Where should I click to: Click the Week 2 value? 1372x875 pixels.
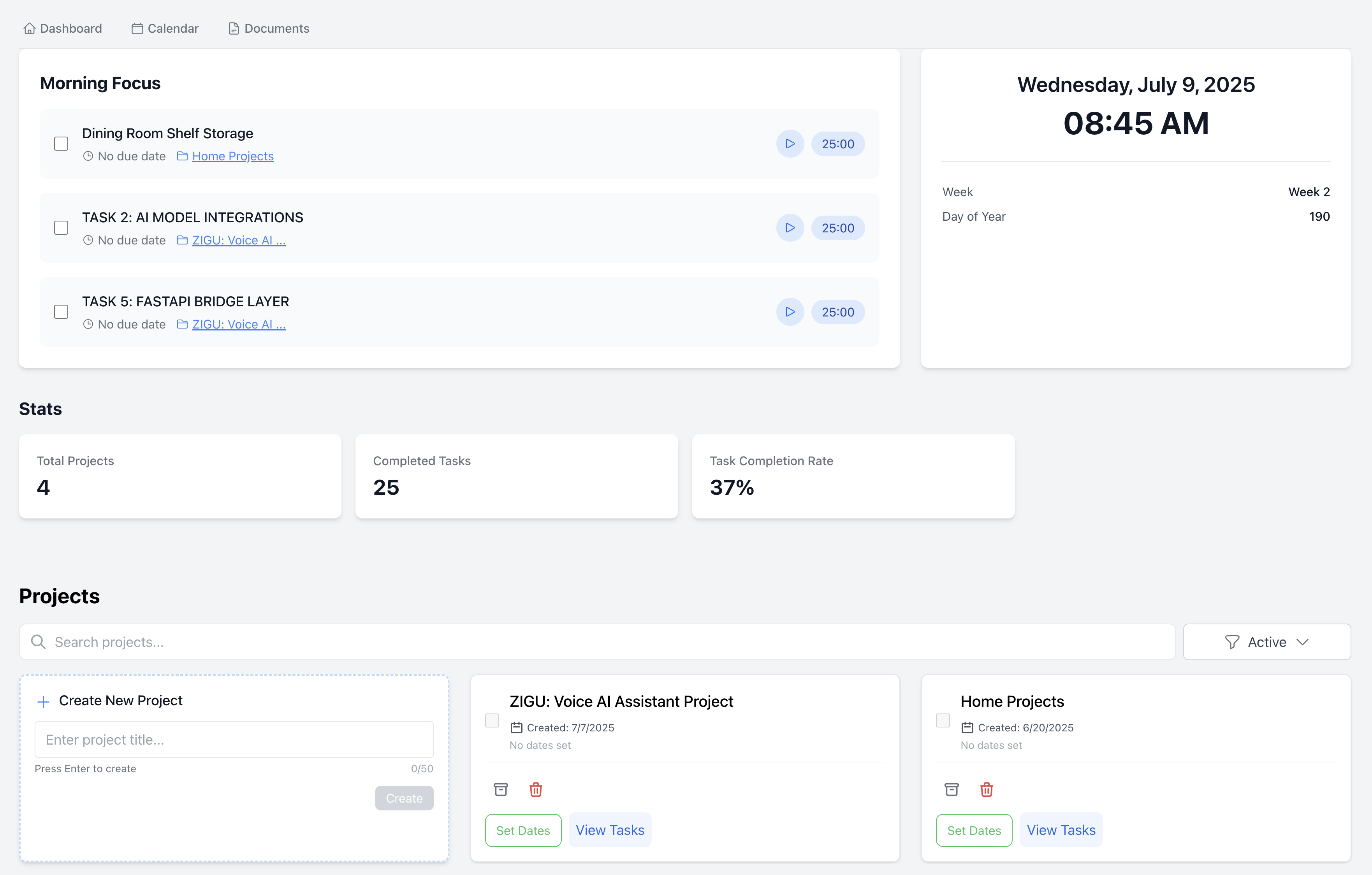1309,192
